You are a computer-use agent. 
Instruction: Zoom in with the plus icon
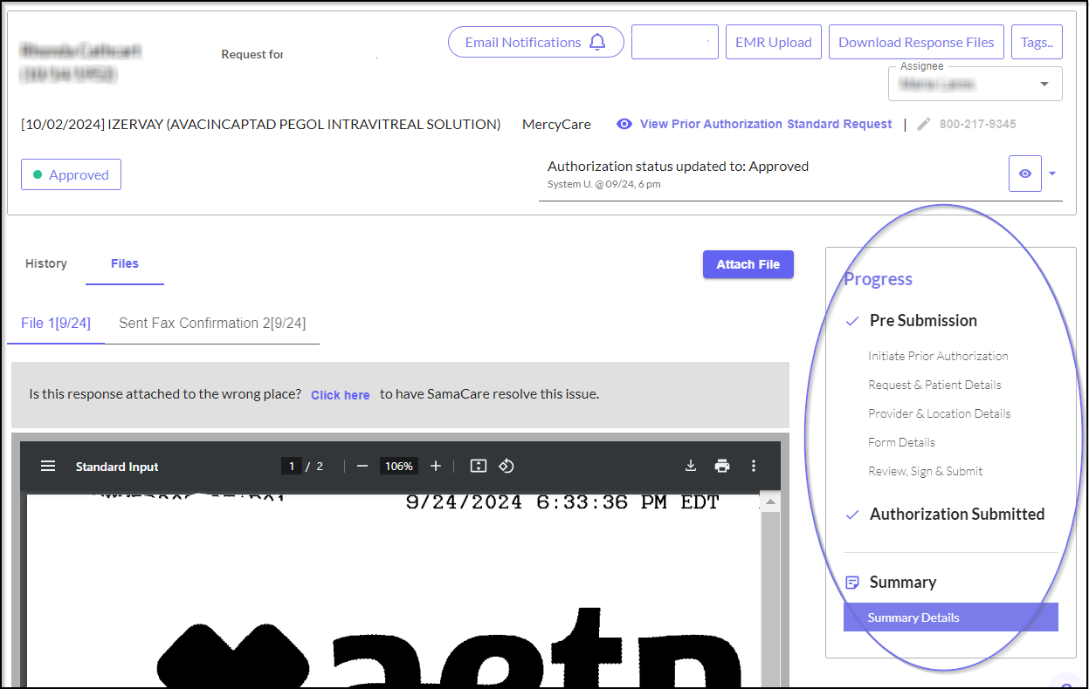tap(435, 466)
